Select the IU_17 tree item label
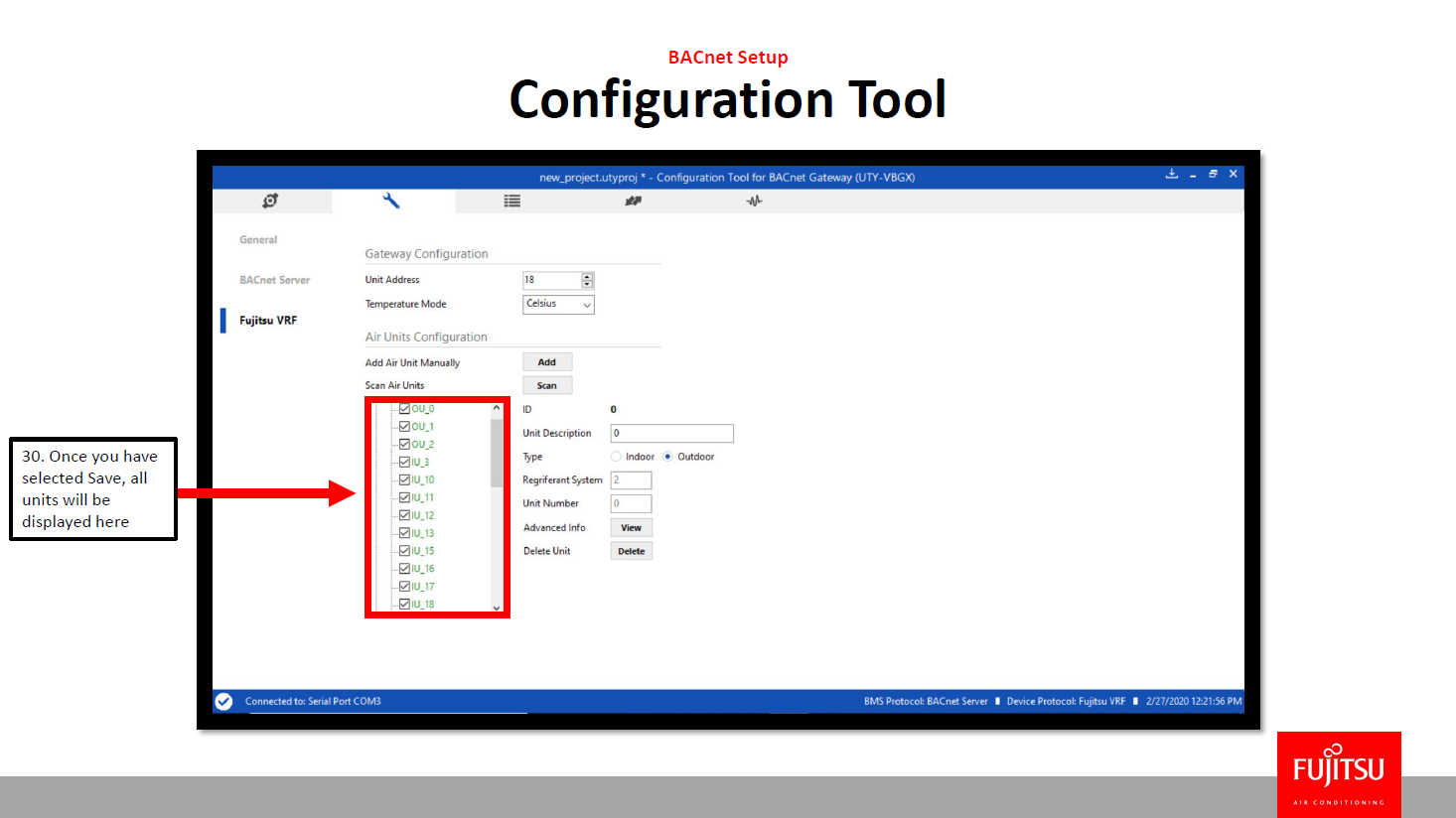Viewport: 1456px width, 818px height. (423, 587)
